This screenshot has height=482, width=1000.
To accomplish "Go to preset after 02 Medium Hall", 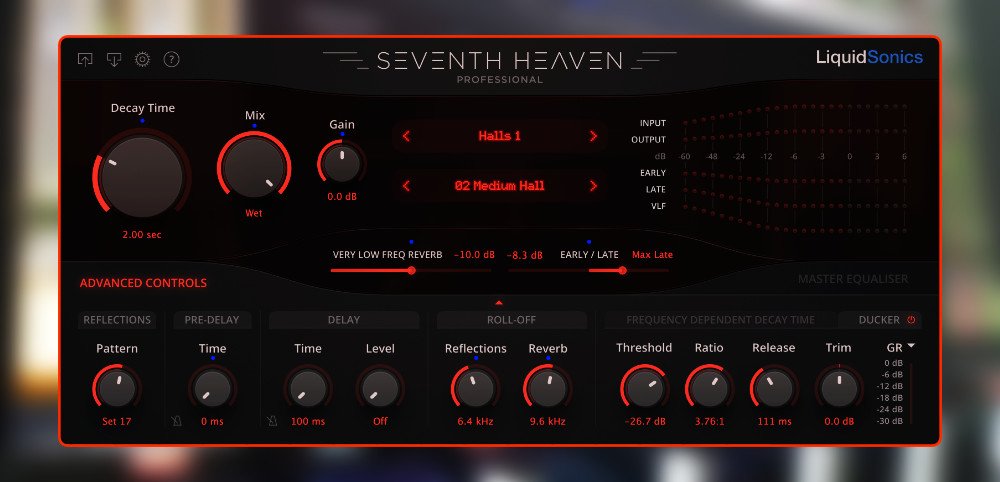I will [x=593, y=186].
